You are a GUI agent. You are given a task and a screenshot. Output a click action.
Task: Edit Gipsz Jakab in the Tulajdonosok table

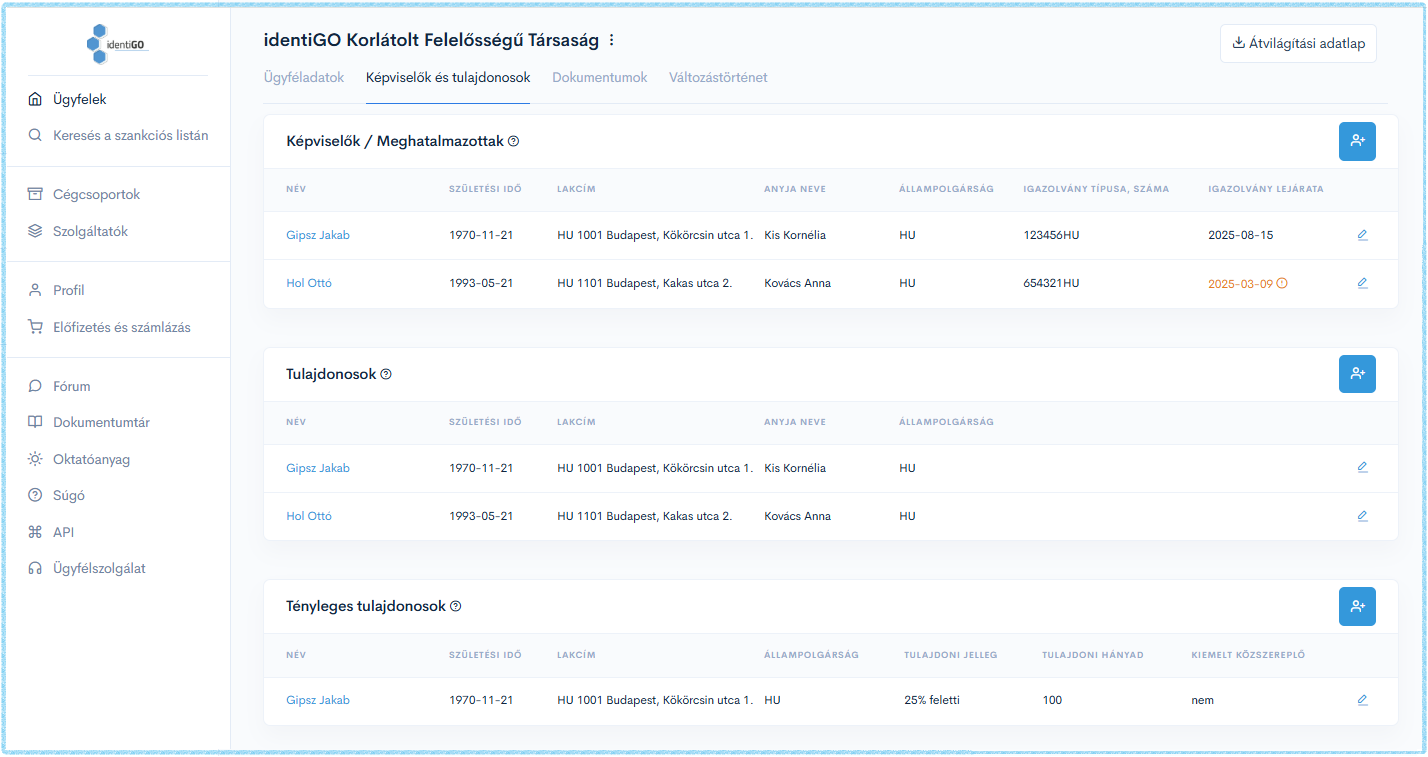pos(1362,467)
